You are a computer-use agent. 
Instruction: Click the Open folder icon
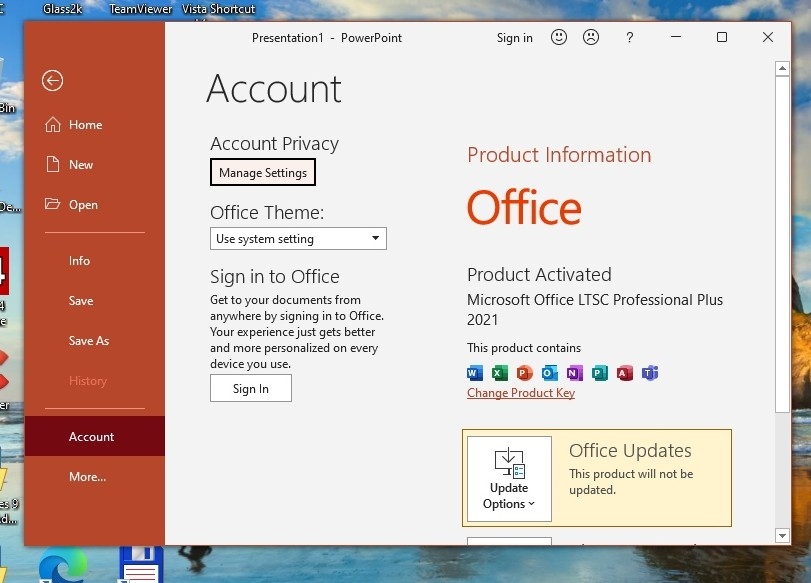(x=52, y=204)
